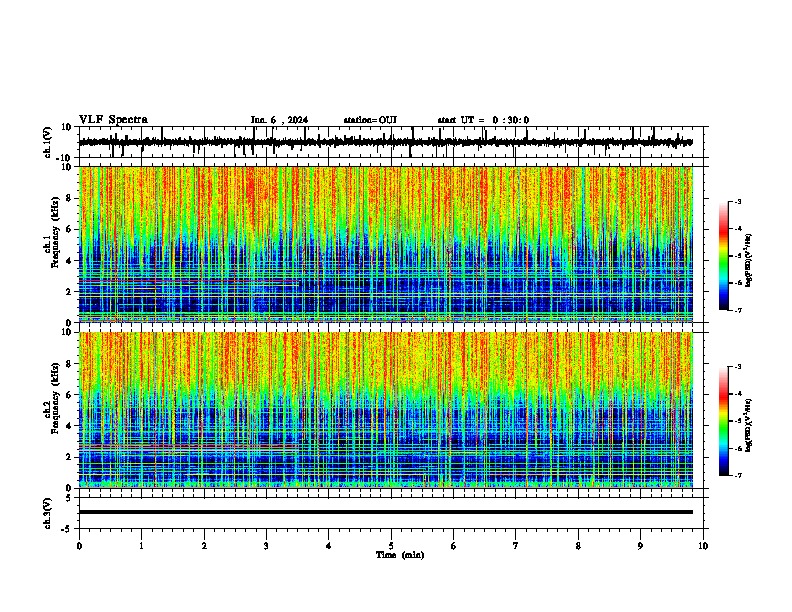Click the colour bar beside the ch.2 spectrogram
The height and width of the screenshot is (612, 792).
coord(724,421)
